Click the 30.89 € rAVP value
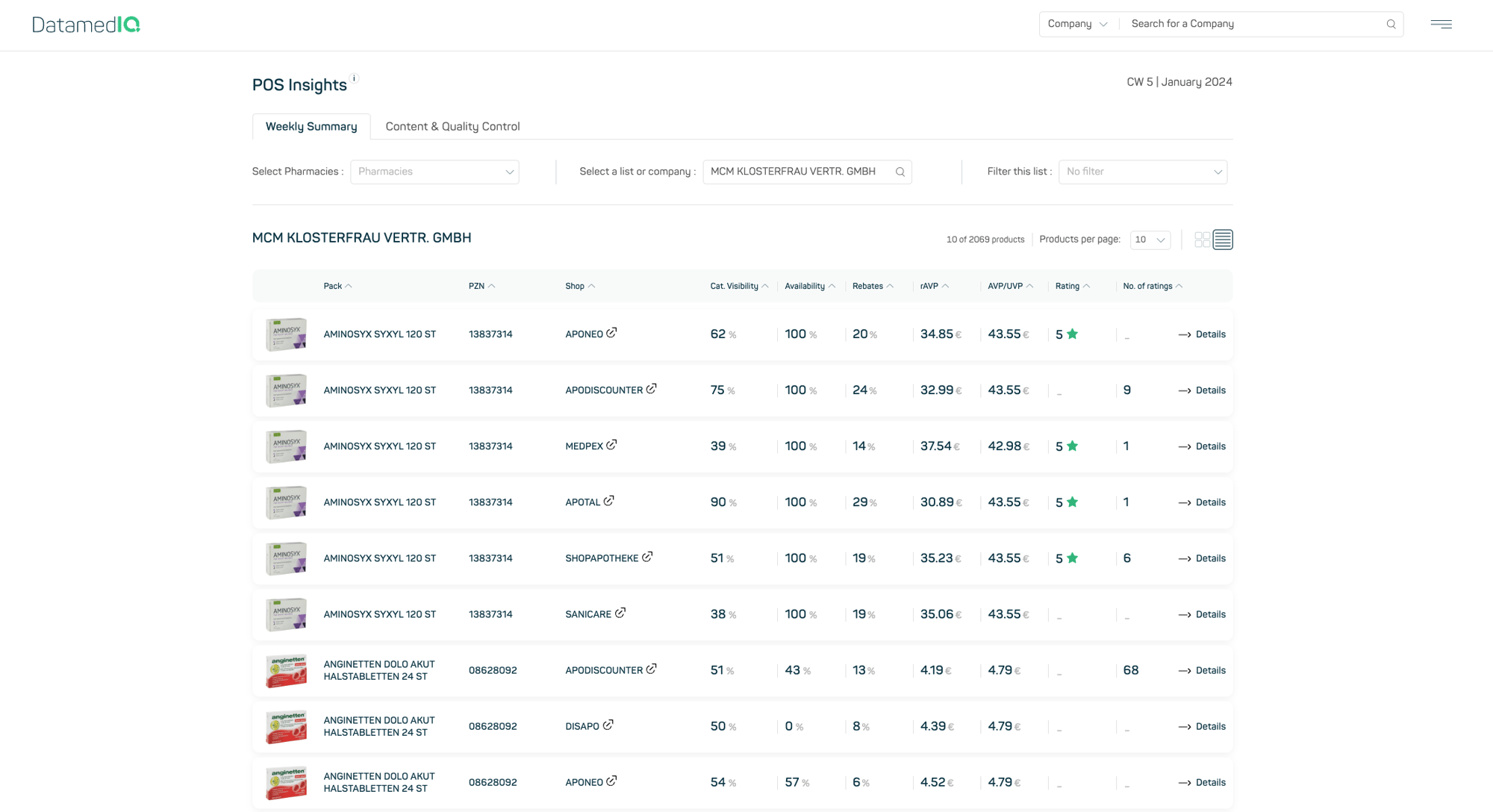This screenshot has height=812, width=1493. pos(941,502)
